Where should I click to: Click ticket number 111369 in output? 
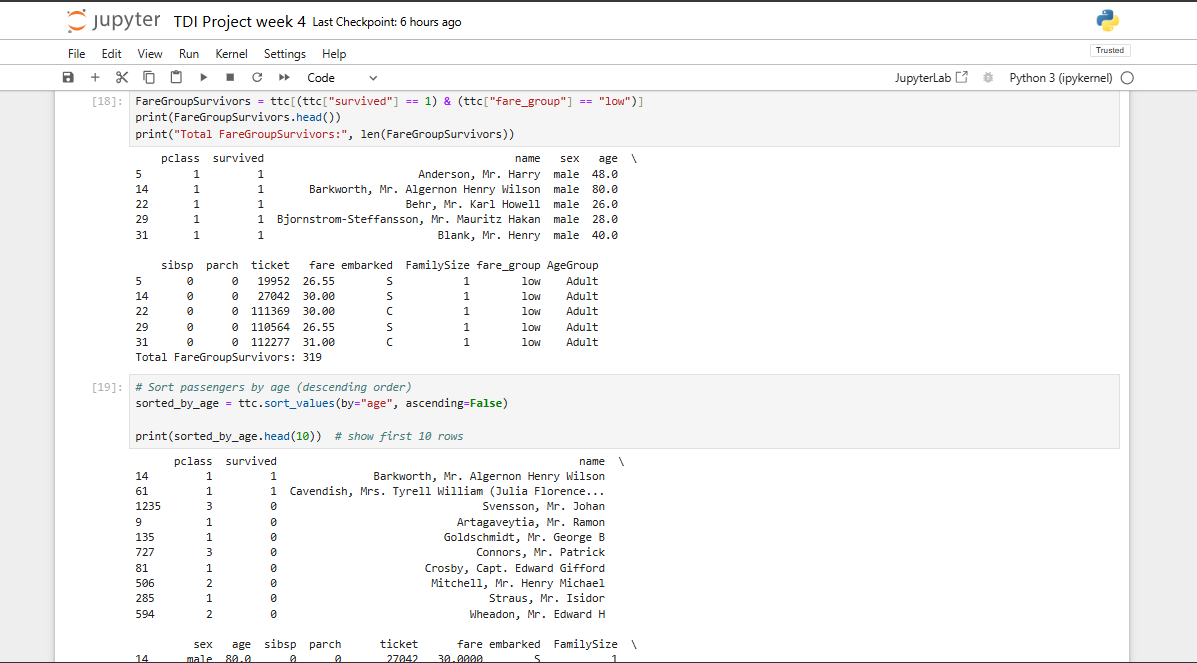coord(270,311)
